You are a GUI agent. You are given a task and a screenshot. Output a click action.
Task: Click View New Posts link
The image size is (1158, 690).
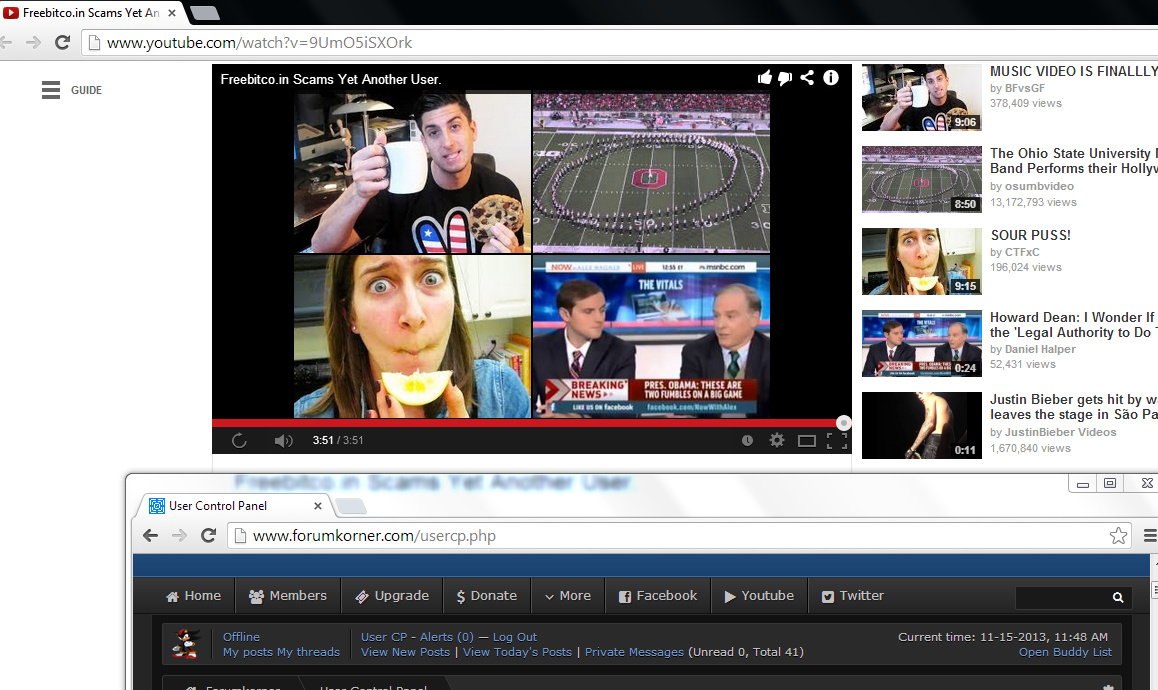click(x=405, y=652)
